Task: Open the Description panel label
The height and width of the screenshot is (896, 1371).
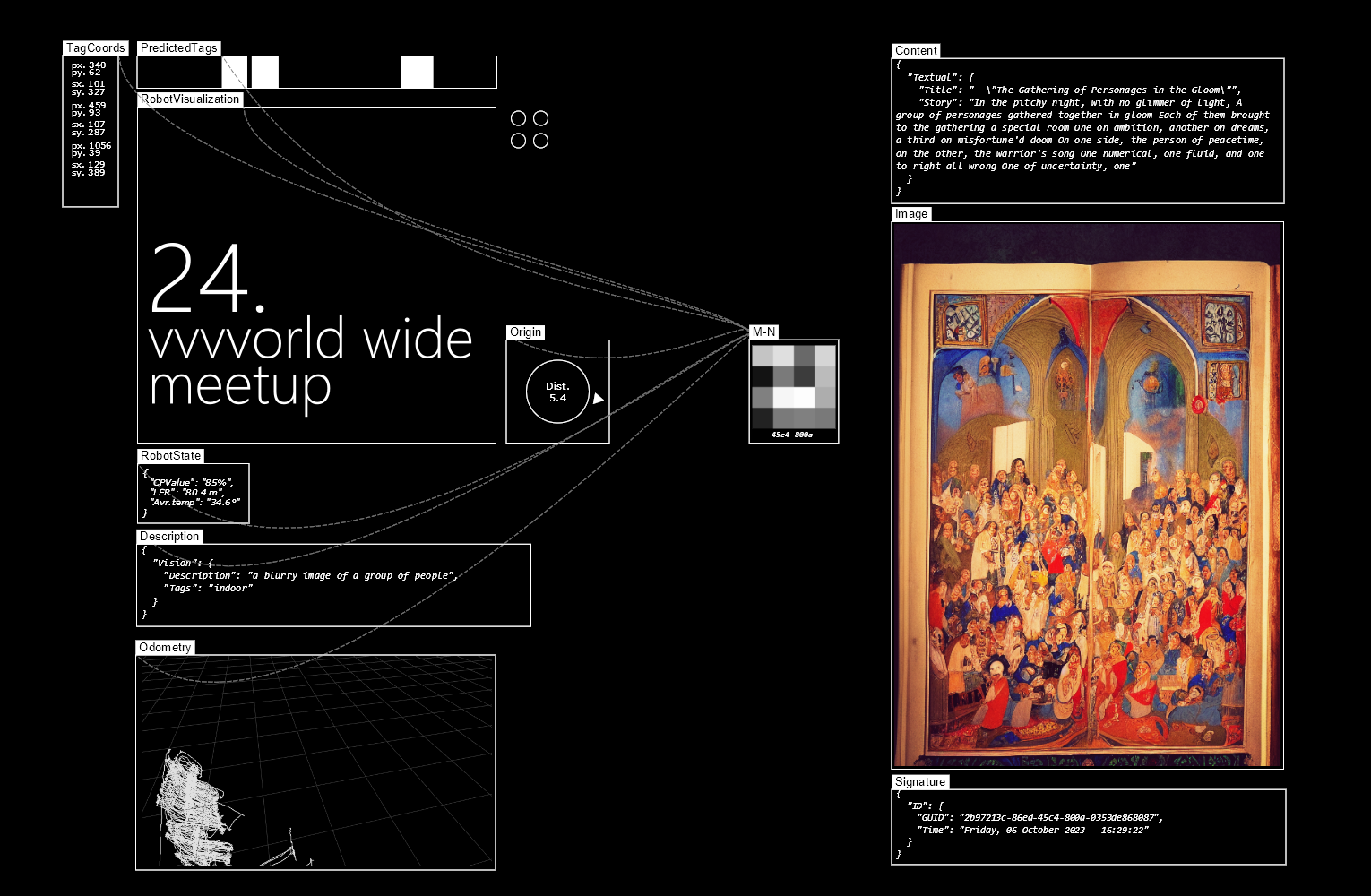Action: coord(169,537)
